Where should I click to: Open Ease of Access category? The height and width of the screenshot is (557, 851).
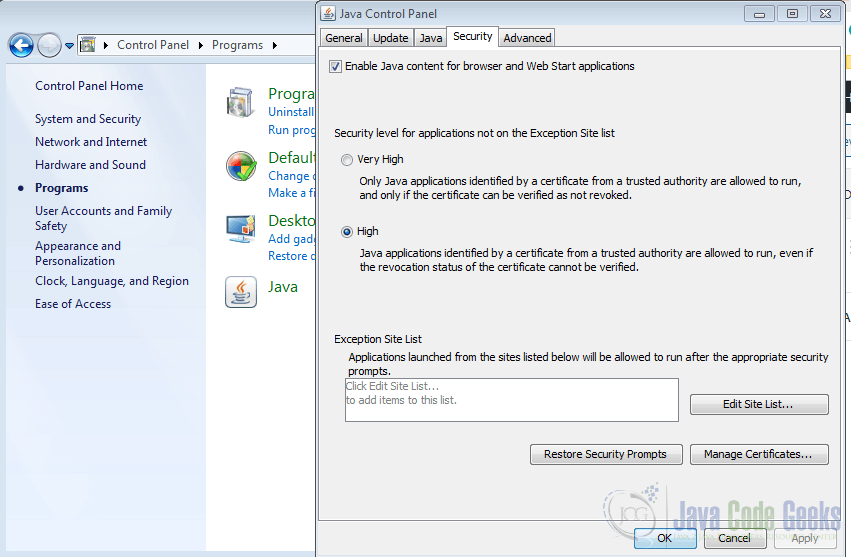pos(73,304)
